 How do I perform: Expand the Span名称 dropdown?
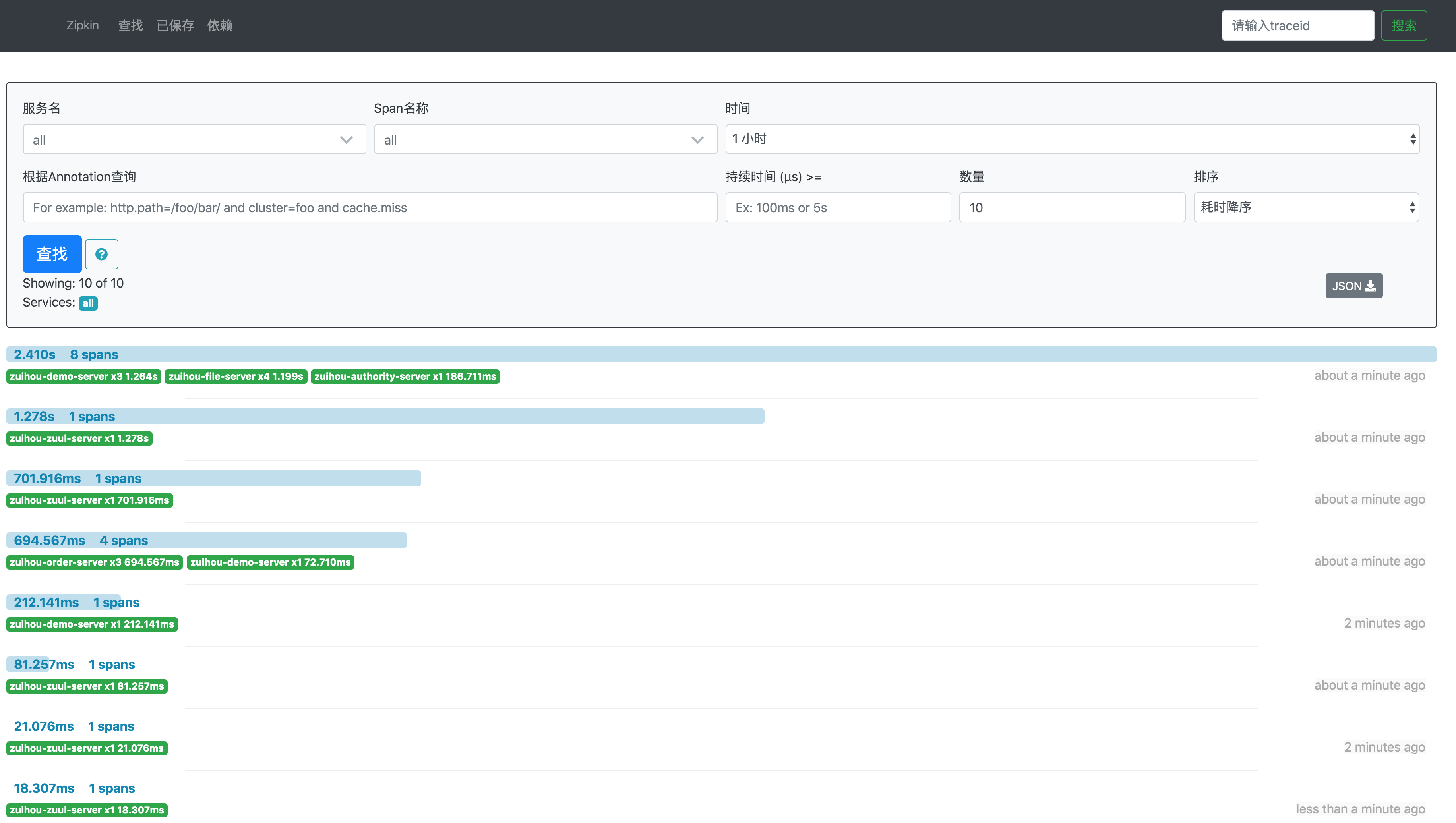click(545, 140)
